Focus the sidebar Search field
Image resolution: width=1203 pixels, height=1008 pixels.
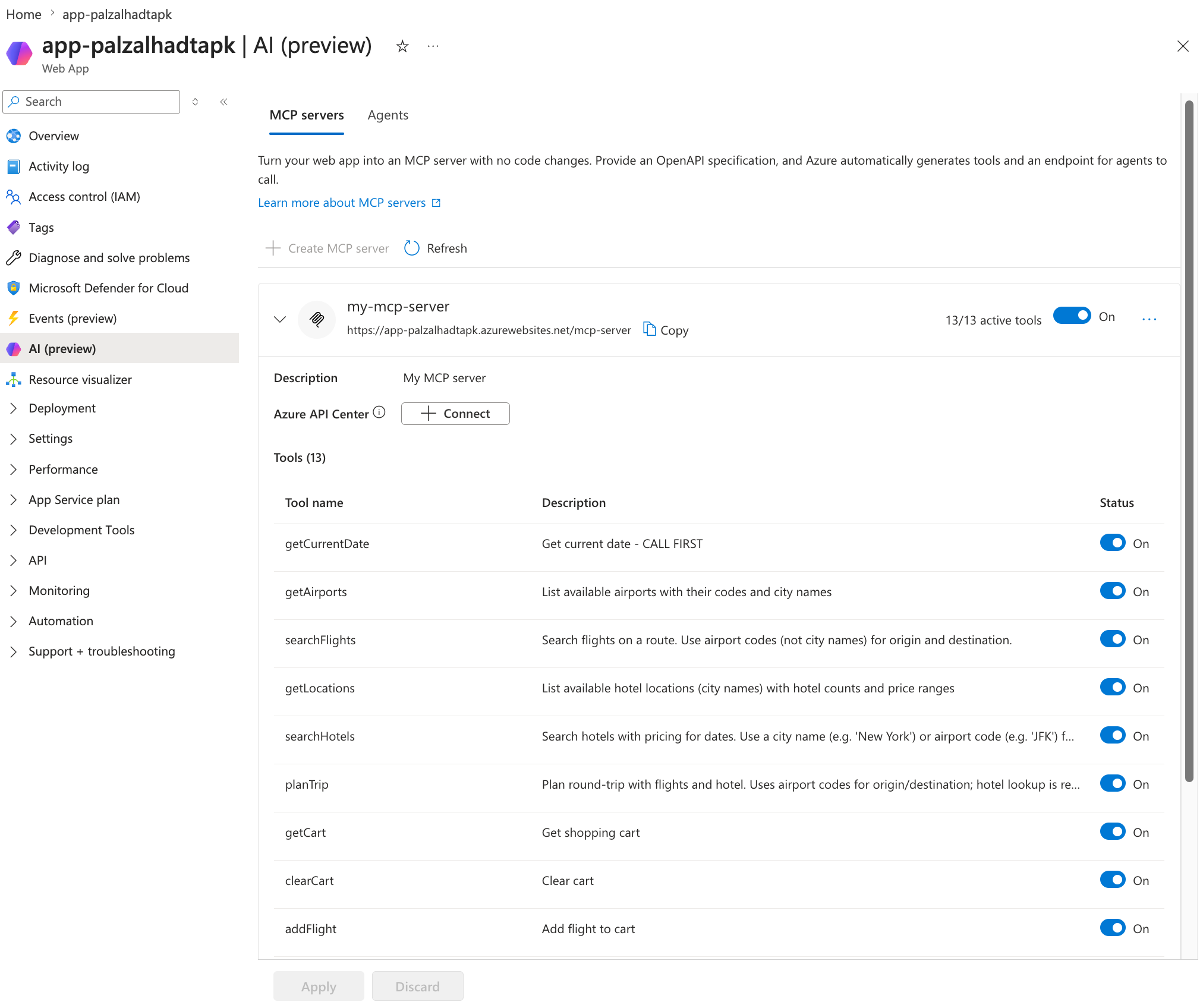(x=92, y=102)
